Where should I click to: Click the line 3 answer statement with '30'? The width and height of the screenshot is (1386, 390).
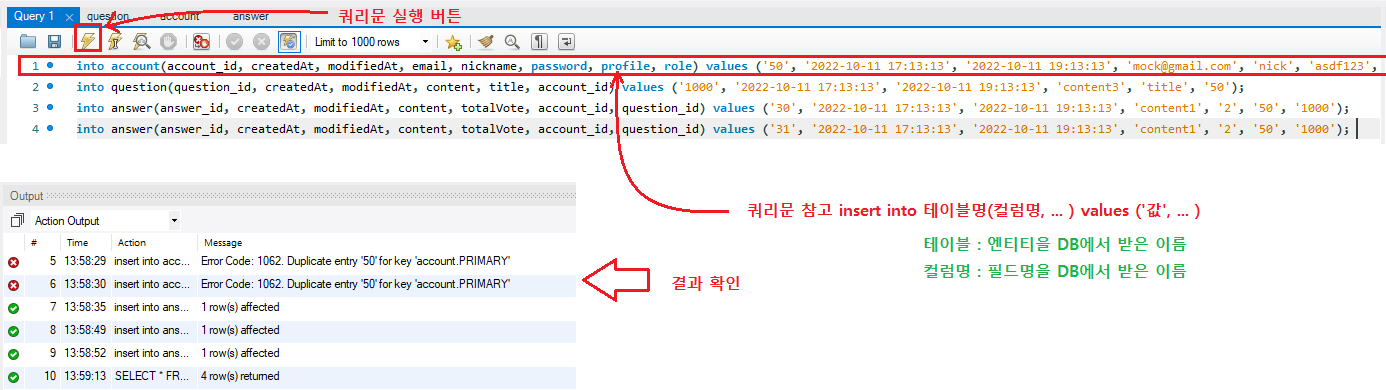click(713, 108)
